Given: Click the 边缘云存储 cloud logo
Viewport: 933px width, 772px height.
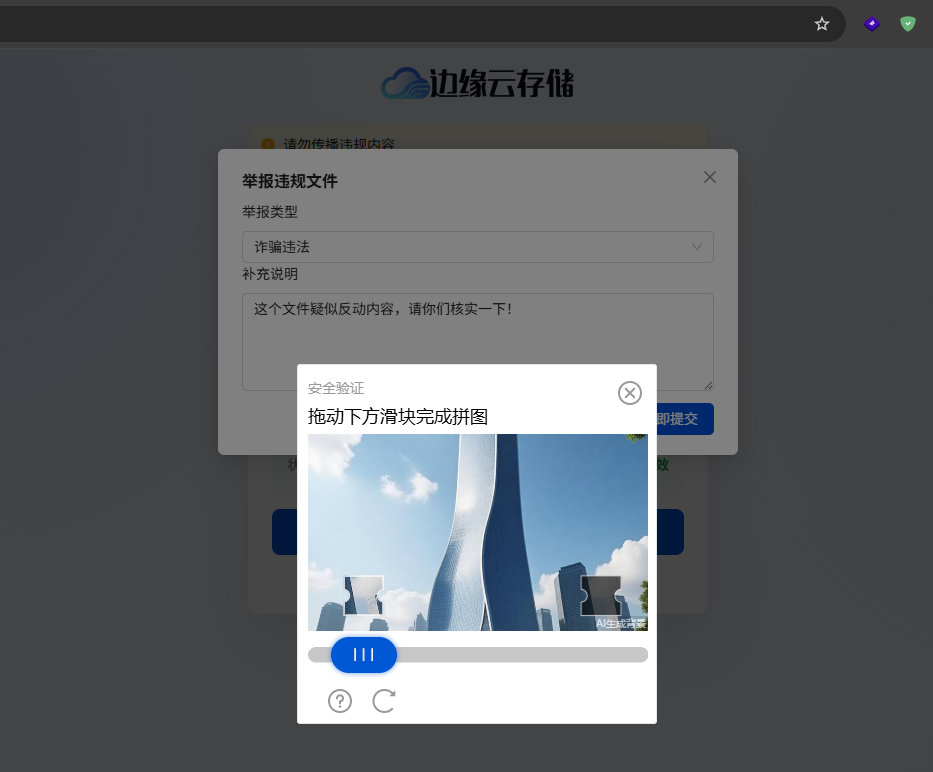Looking at the screenshot, I should pos(478,83).
